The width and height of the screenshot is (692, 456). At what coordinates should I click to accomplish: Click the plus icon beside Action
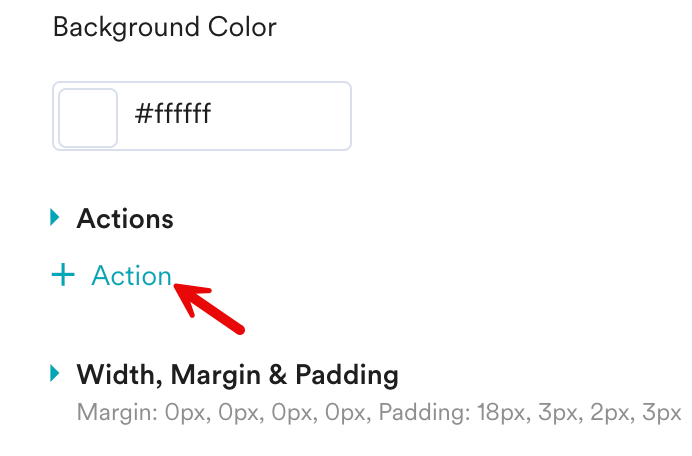pyautogui.click(x=63, y=276)
